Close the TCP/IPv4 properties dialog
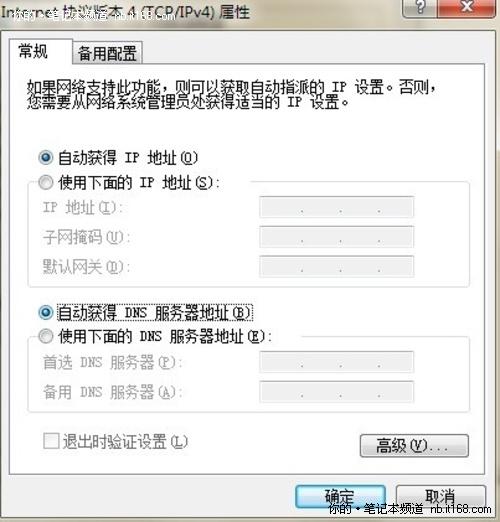The width and height of the screenshot is (500, 522). point(466,7)
